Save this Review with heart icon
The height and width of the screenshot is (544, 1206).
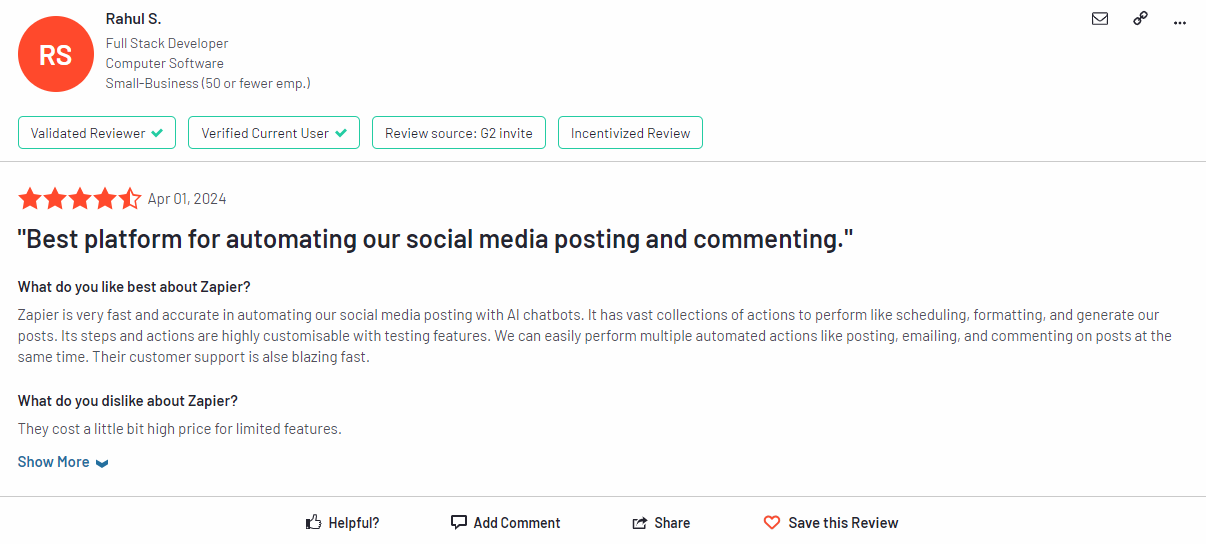coord(830,522)
